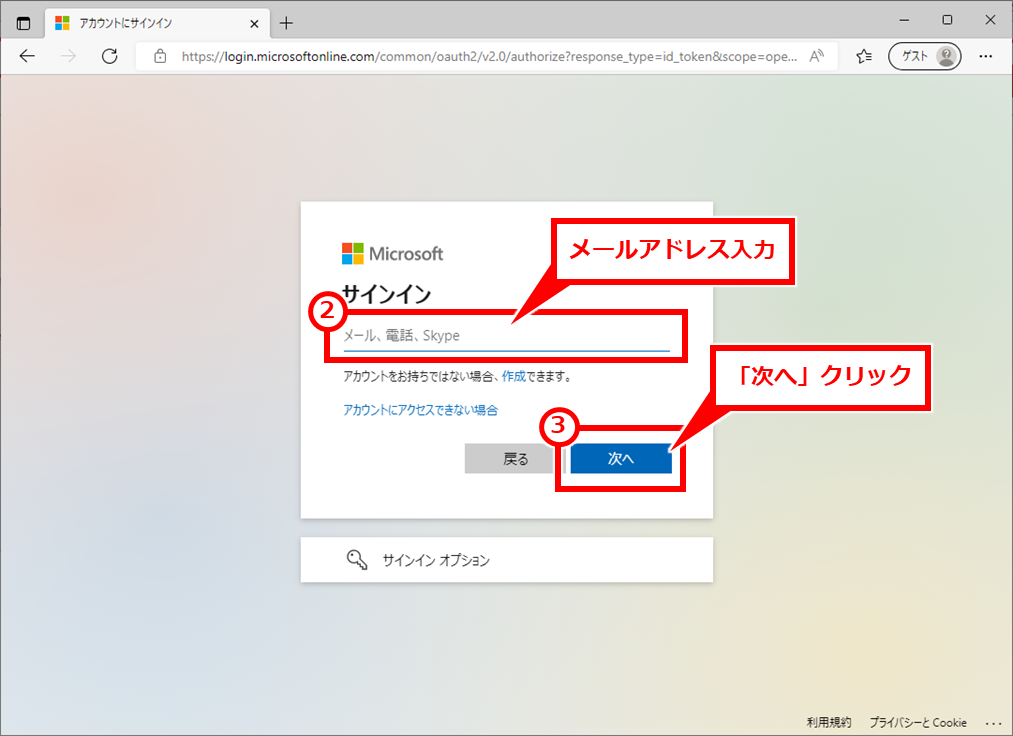Add a new browser tab
Viewport: 1013px width, 736px height.
(286, 24)
